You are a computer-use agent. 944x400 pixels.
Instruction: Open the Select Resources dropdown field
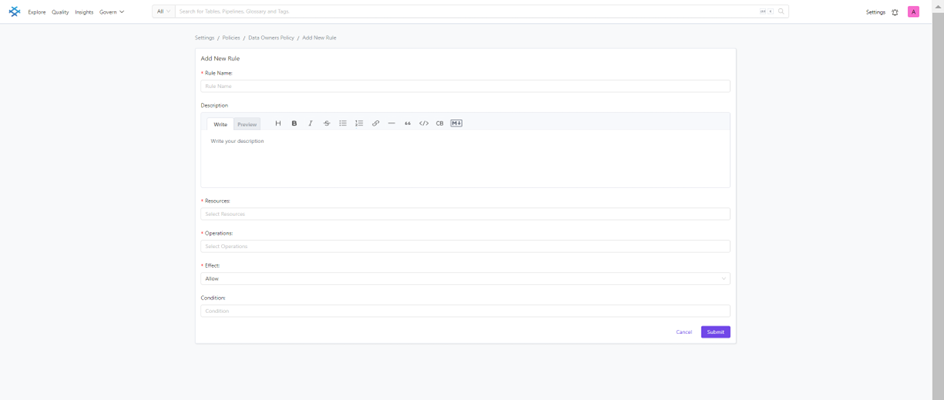click(465, 214)
